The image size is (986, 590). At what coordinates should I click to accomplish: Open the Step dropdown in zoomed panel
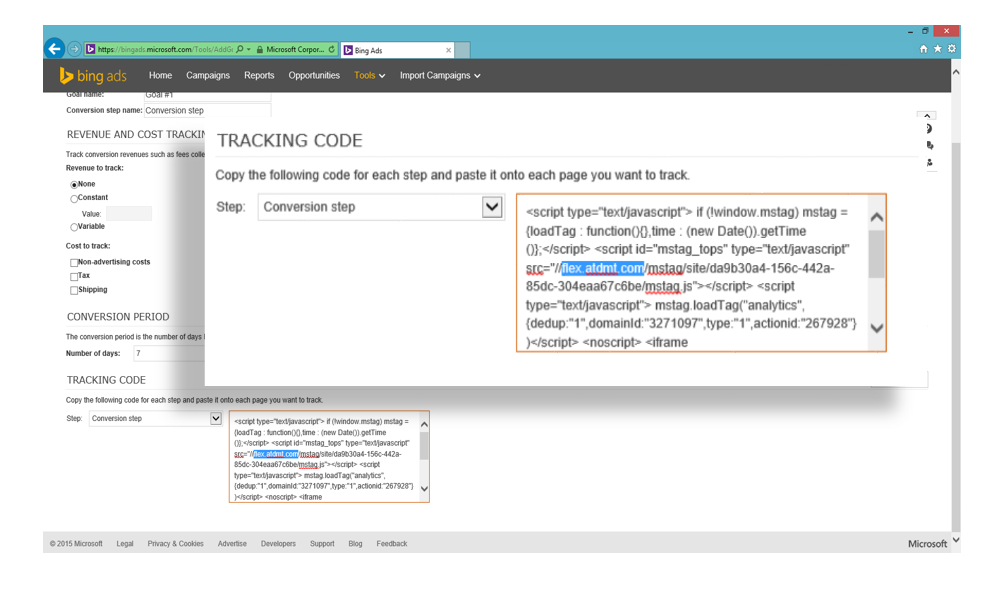(381, 207)
